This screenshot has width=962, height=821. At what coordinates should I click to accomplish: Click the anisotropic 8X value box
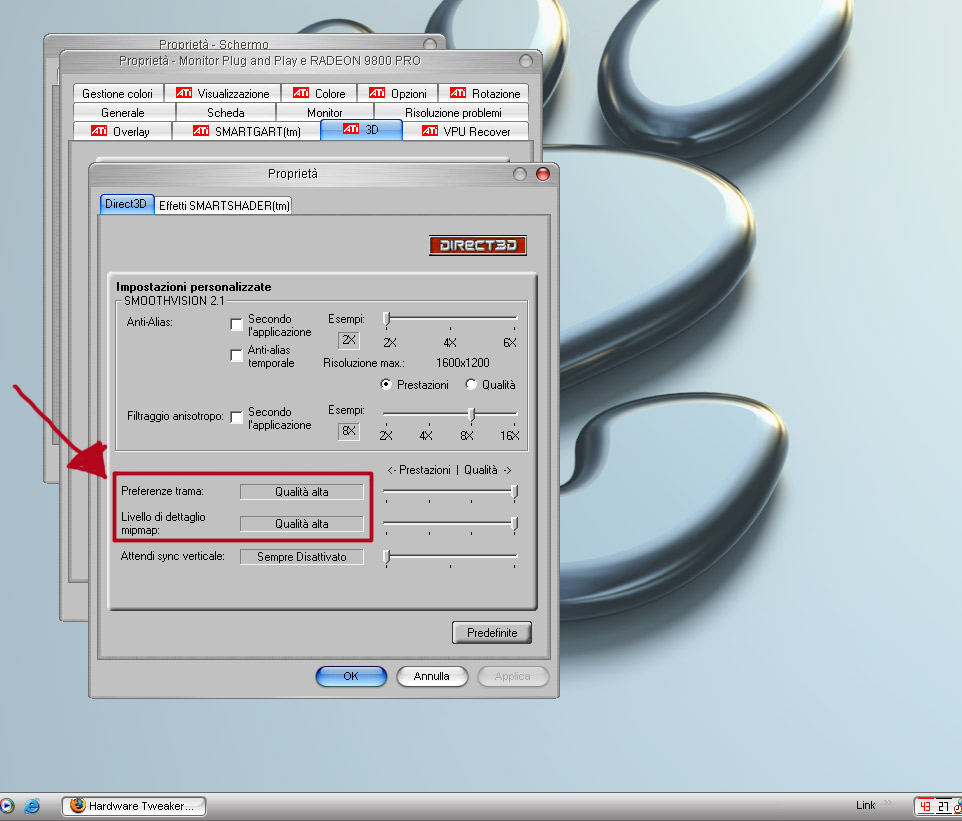pyautogui.click(x=348, y=431)
